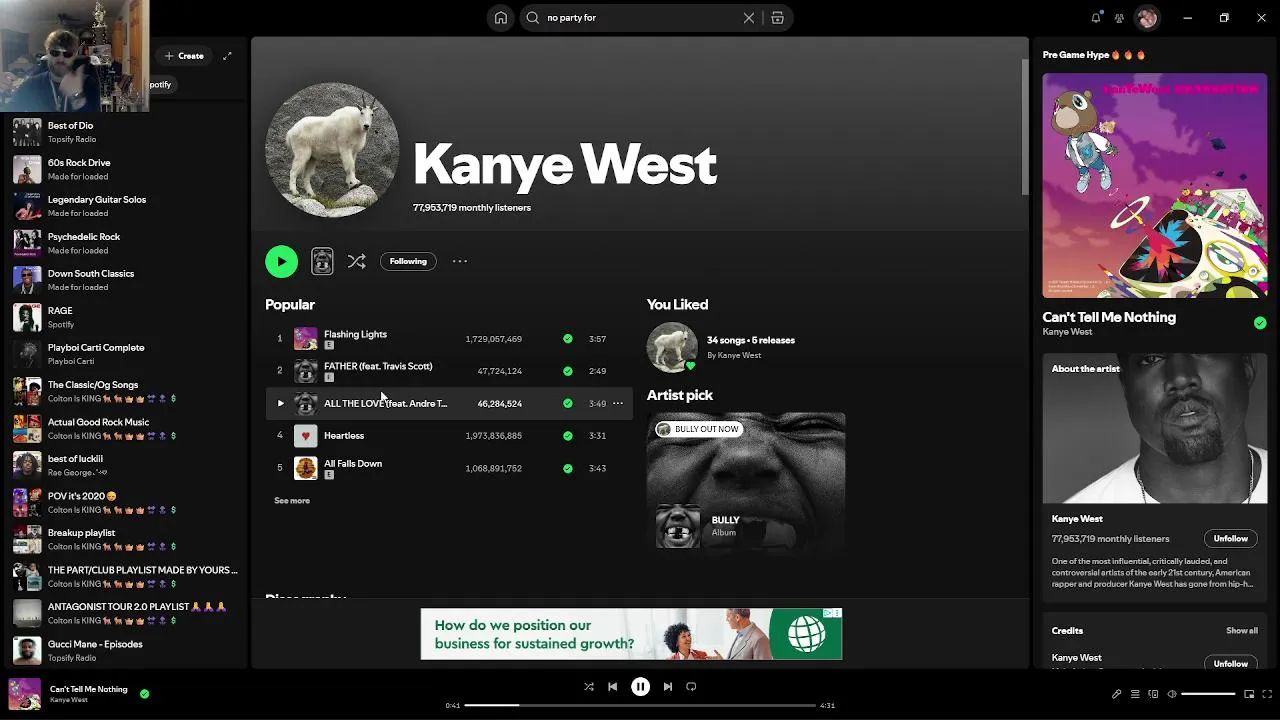
Task: Select All Falls Down track title
Action: click(x=353, y=464)
